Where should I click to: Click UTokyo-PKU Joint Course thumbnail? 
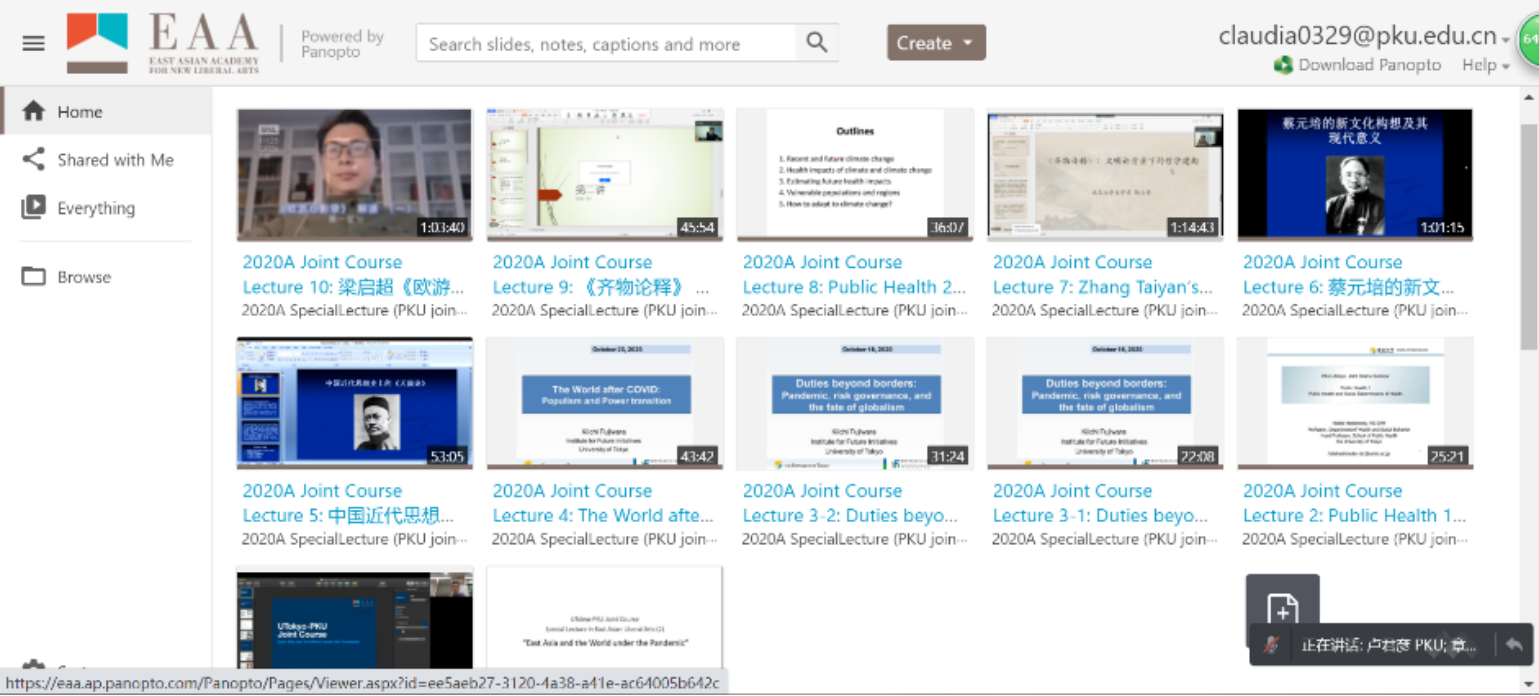point(355,619)
